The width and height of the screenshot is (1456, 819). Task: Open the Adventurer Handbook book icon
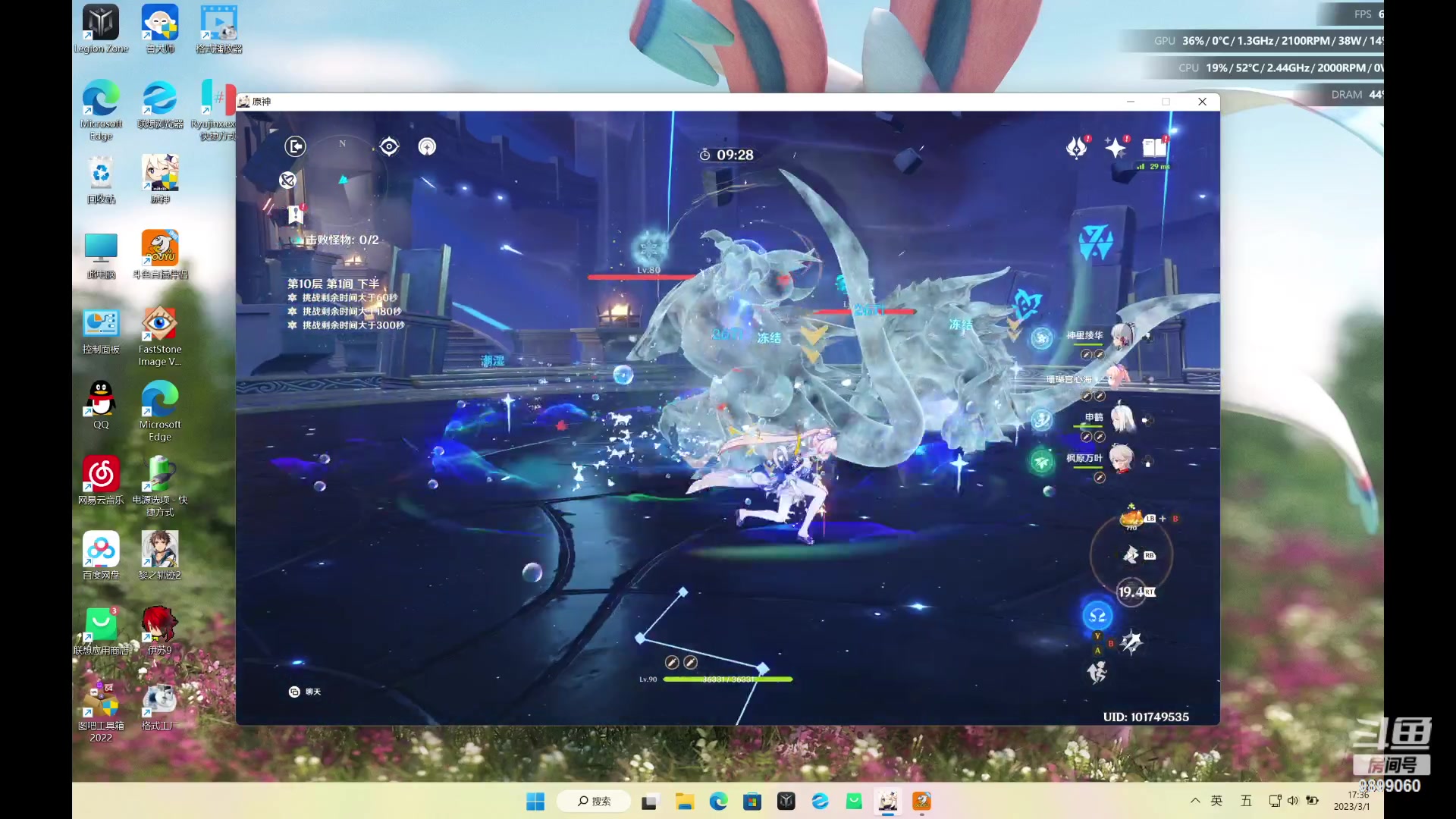[1154, 147]
